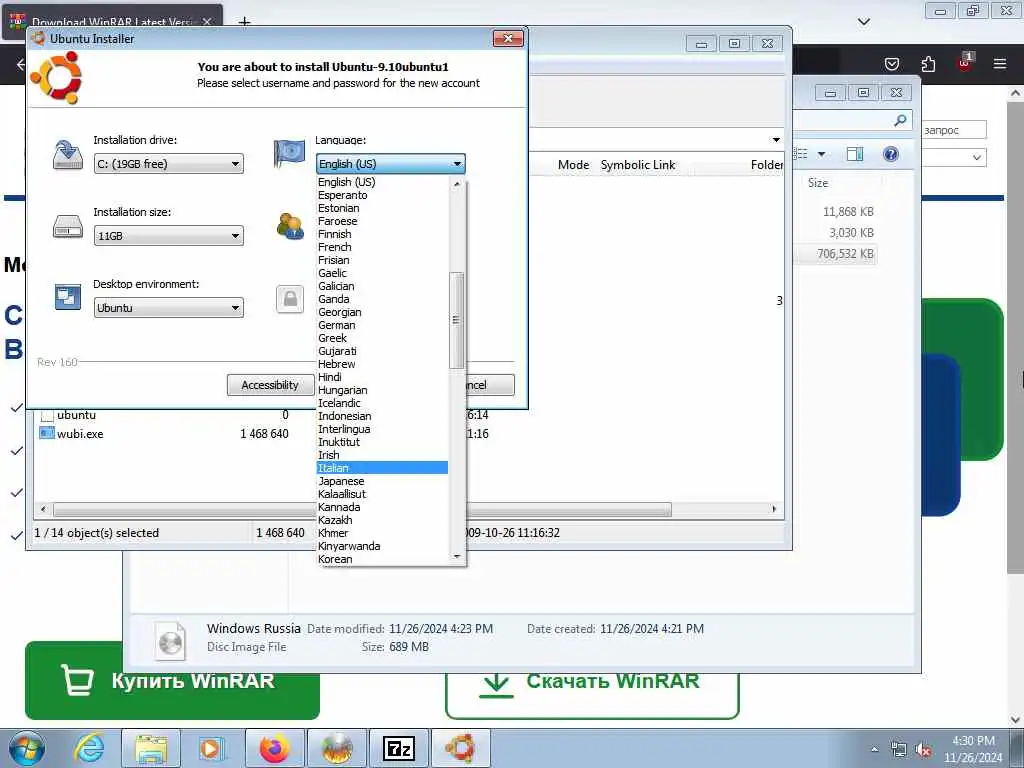The height and width of the screenshot is (768, 1024).
Task: Open Windows Media Player taskbar icon
Action: point(212,748)
